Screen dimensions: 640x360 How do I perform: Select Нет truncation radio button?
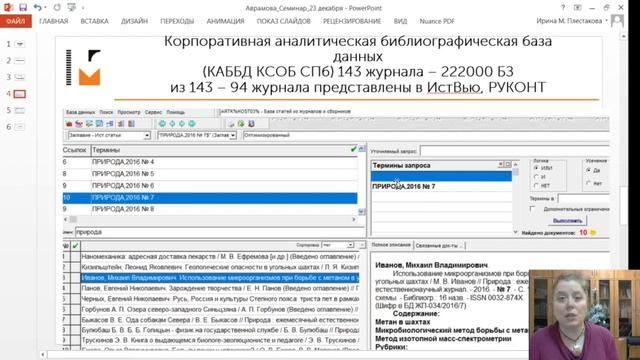click(588, 183)
